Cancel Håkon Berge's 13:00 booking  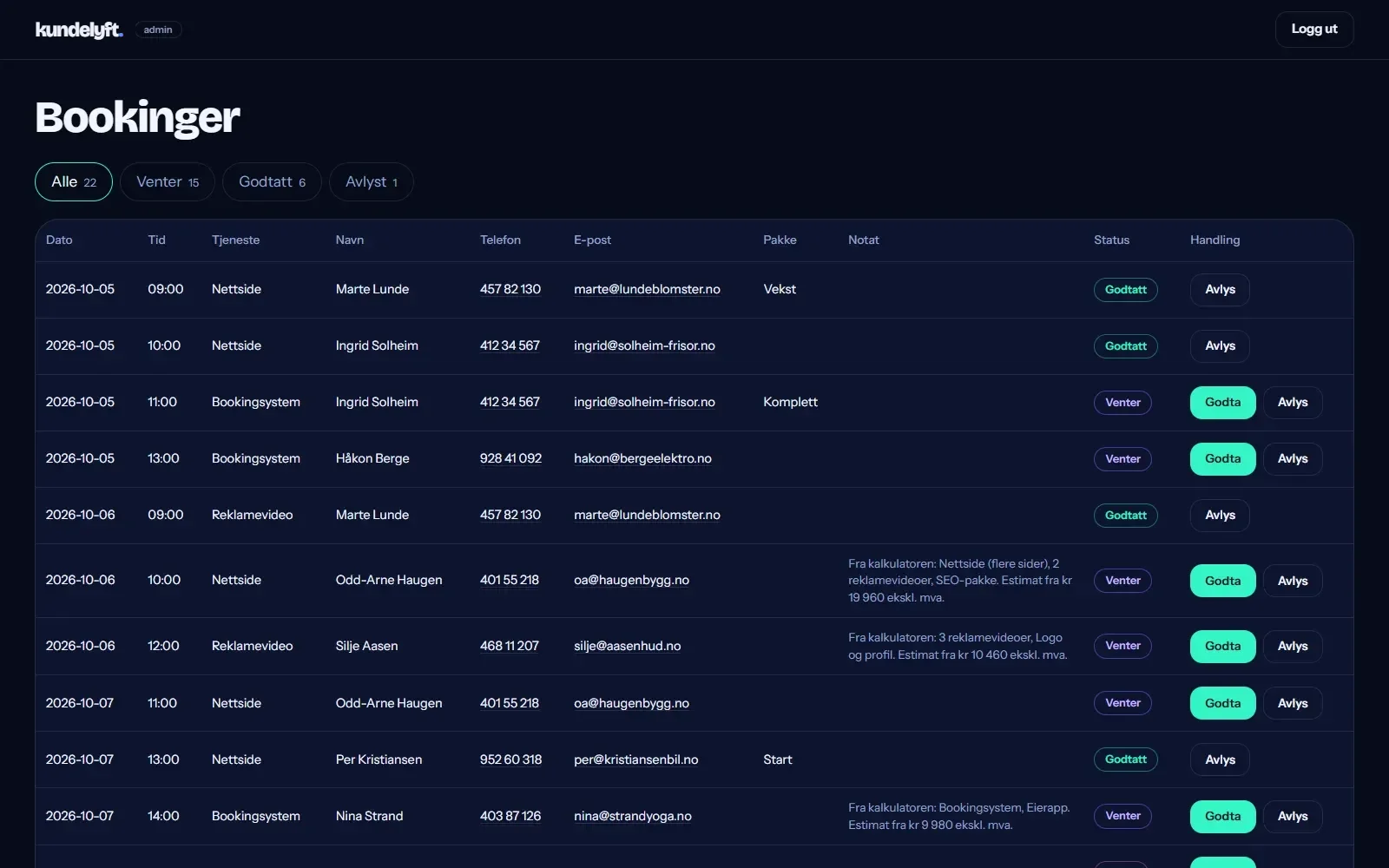(1293, 458)
